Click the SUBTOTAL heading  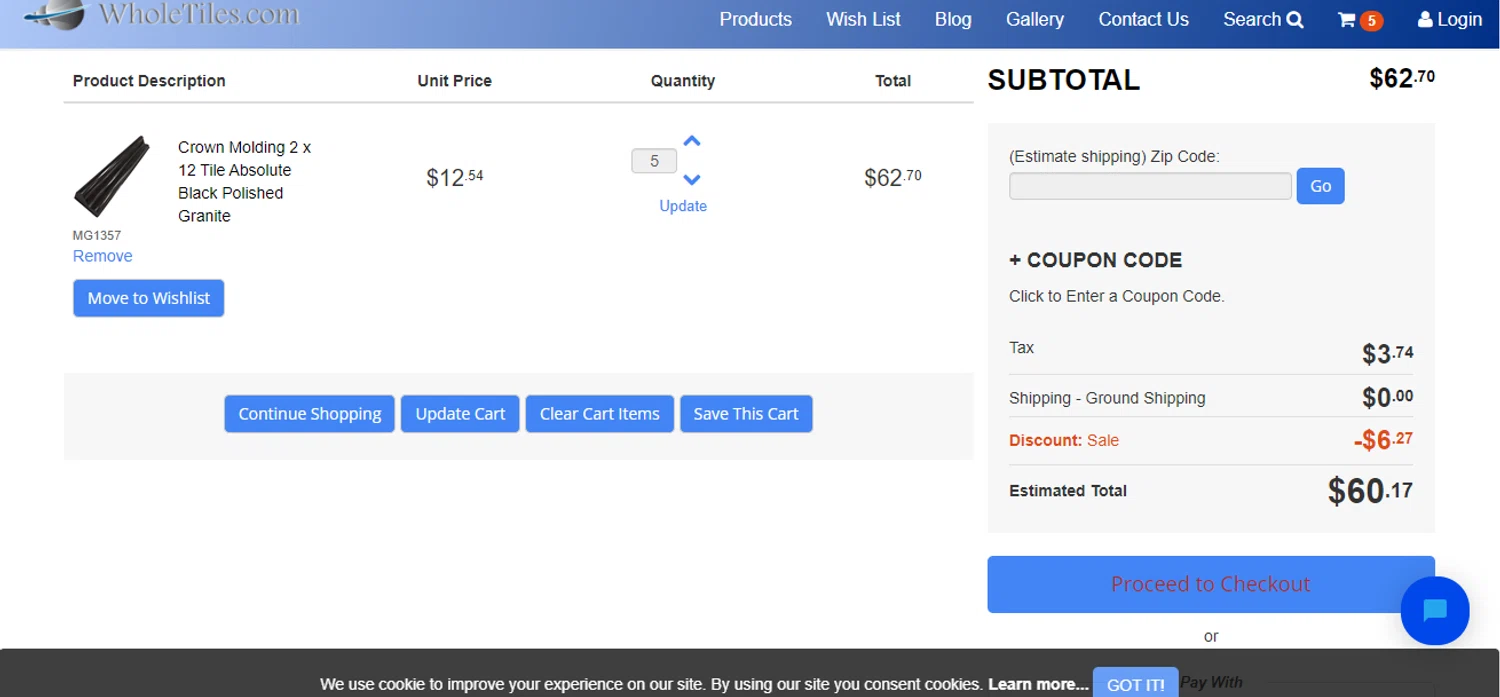coord(1063,80)
